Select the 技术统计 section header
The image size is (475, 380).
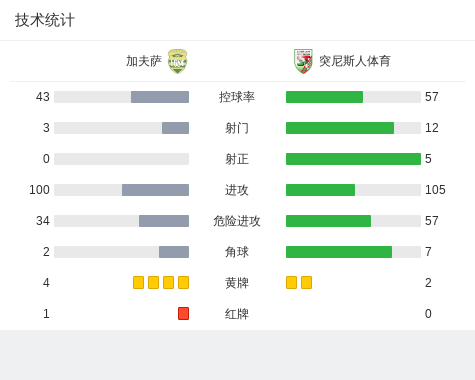click(x=45, y=20)
